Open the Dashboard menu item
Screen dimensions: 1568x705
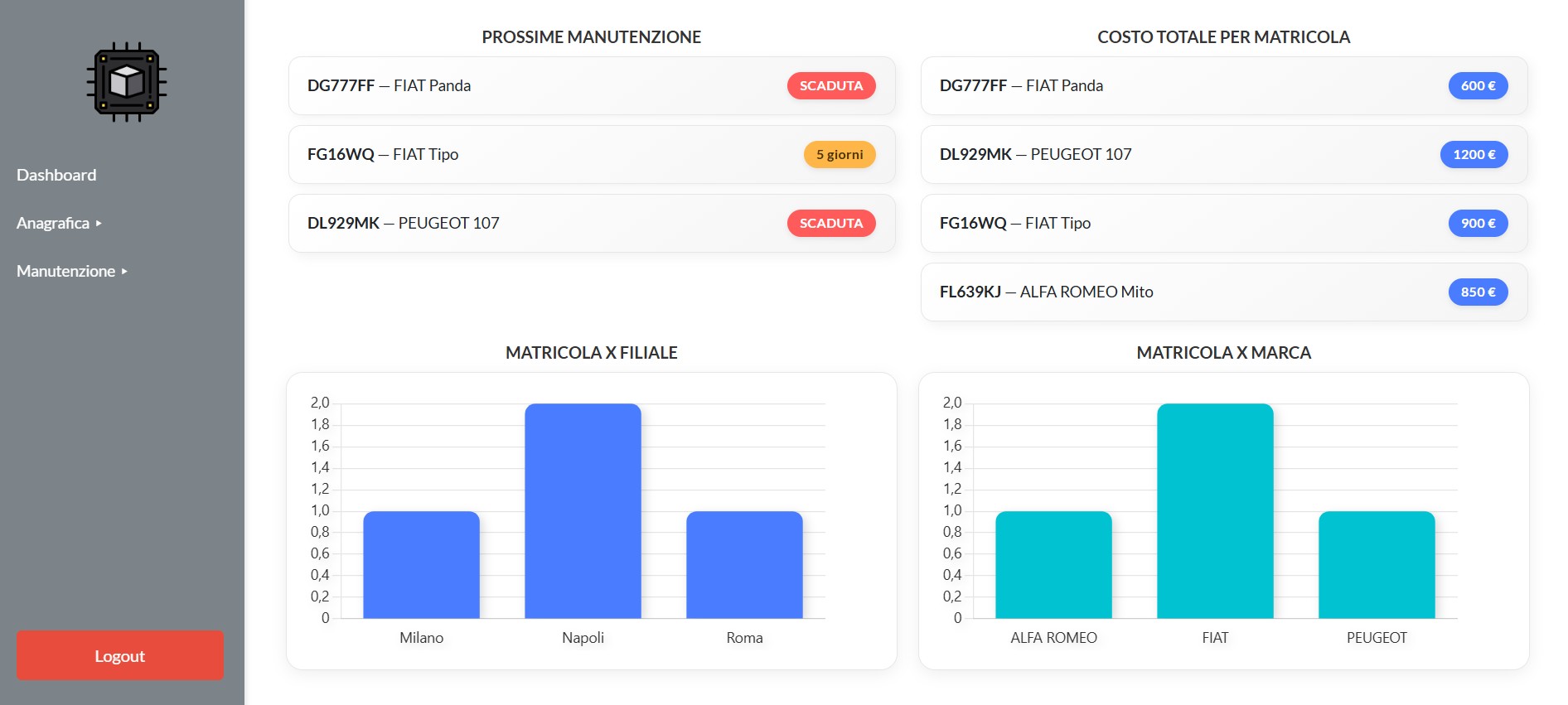pos(56,175)
